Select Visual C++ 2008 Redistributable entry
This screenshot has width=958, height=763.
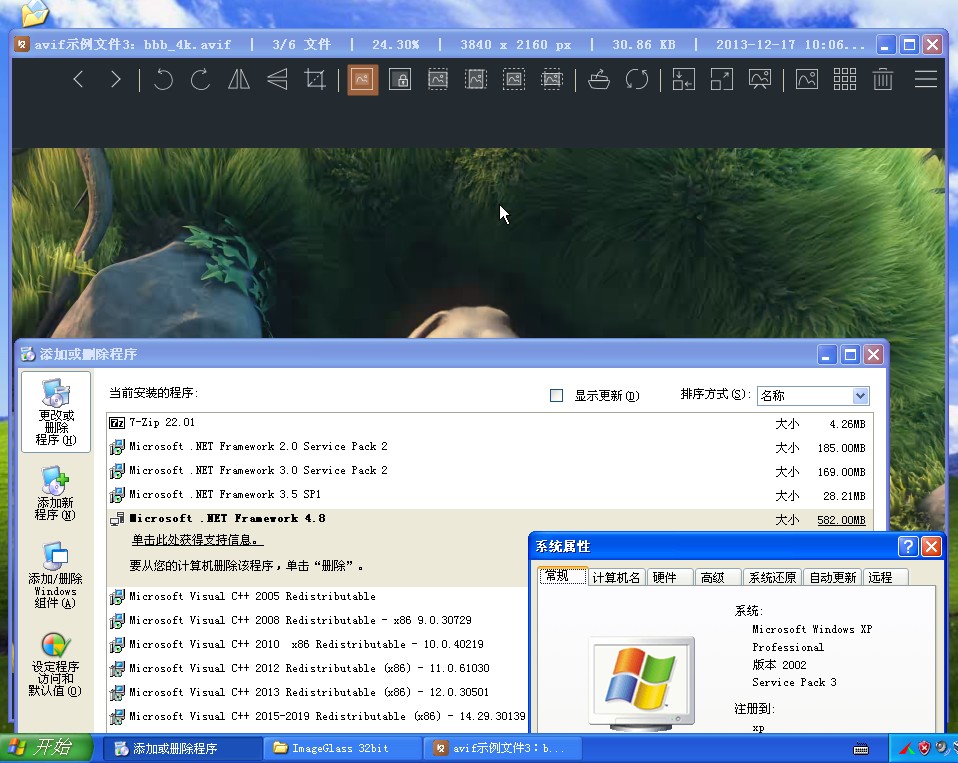pyautogui.click(x=318, y=621)
